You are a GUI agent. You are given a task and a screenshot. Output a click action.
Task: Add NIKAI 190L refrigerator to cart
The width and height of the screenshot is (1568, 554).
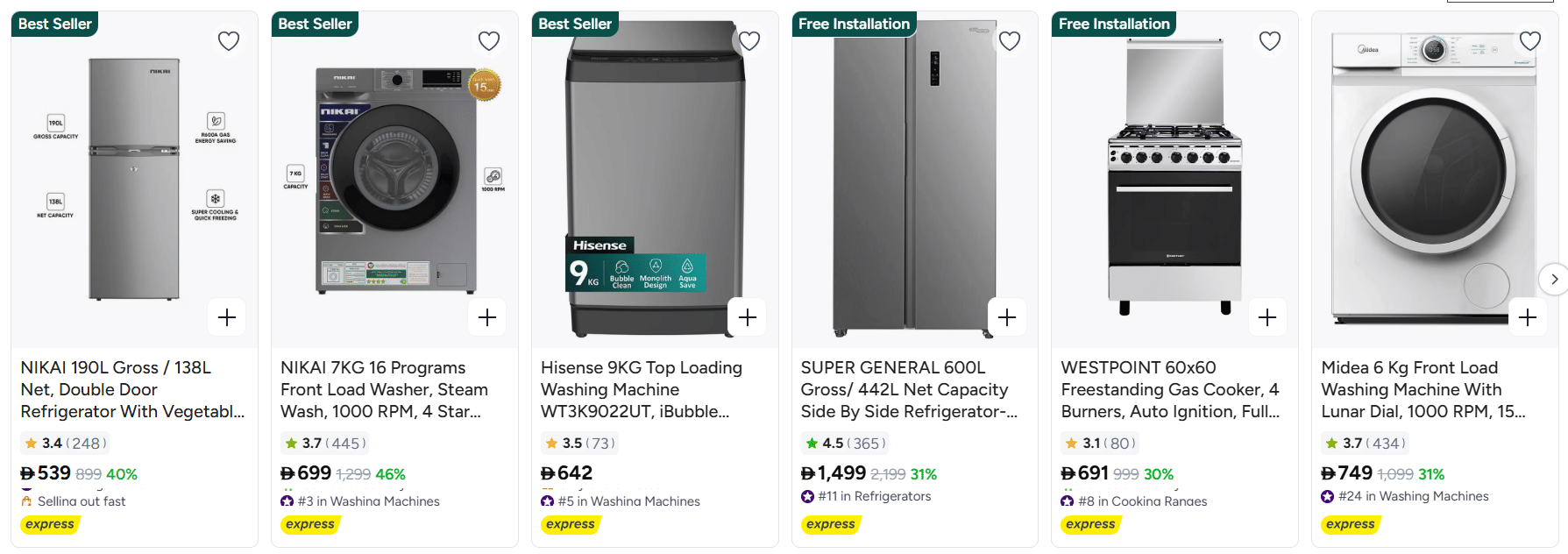(x=227, y=317)
